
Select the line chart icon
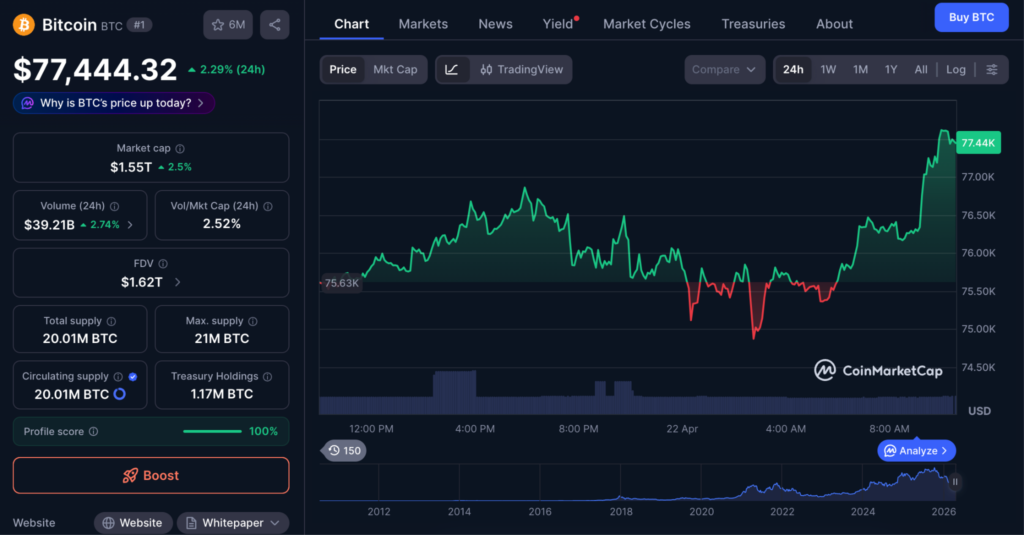pos(452,70)
